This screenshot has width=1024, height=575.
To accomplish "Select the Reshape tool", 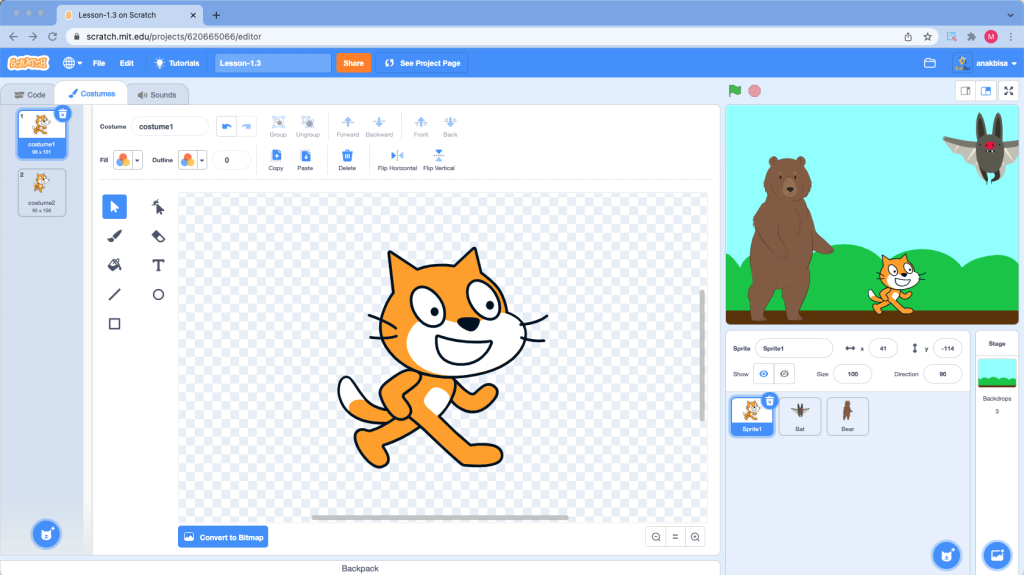I will (x=158, y=207).
